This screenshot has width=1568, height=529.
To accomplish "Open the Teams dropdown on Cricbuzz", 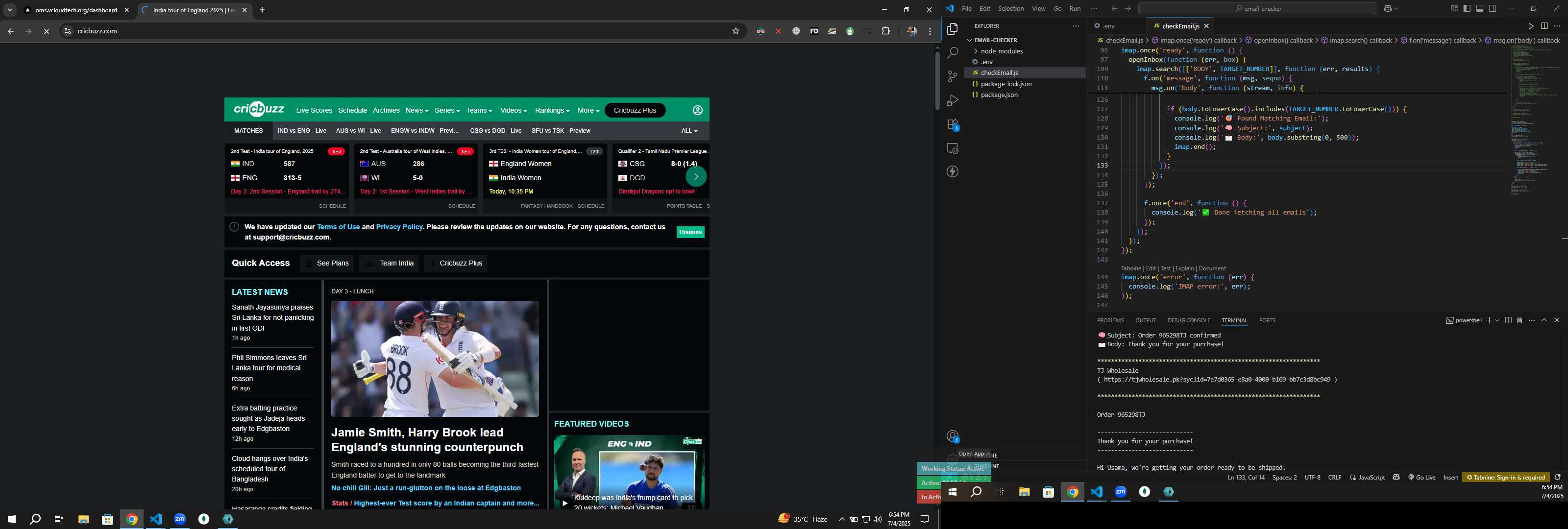I will [x=479, y=110].
